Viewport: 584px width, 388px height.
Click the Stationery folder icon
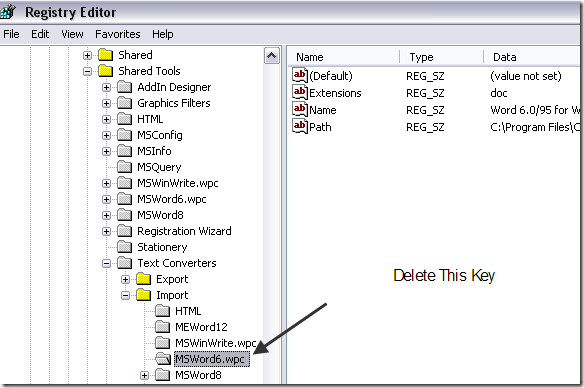click(x=125, y=247)
